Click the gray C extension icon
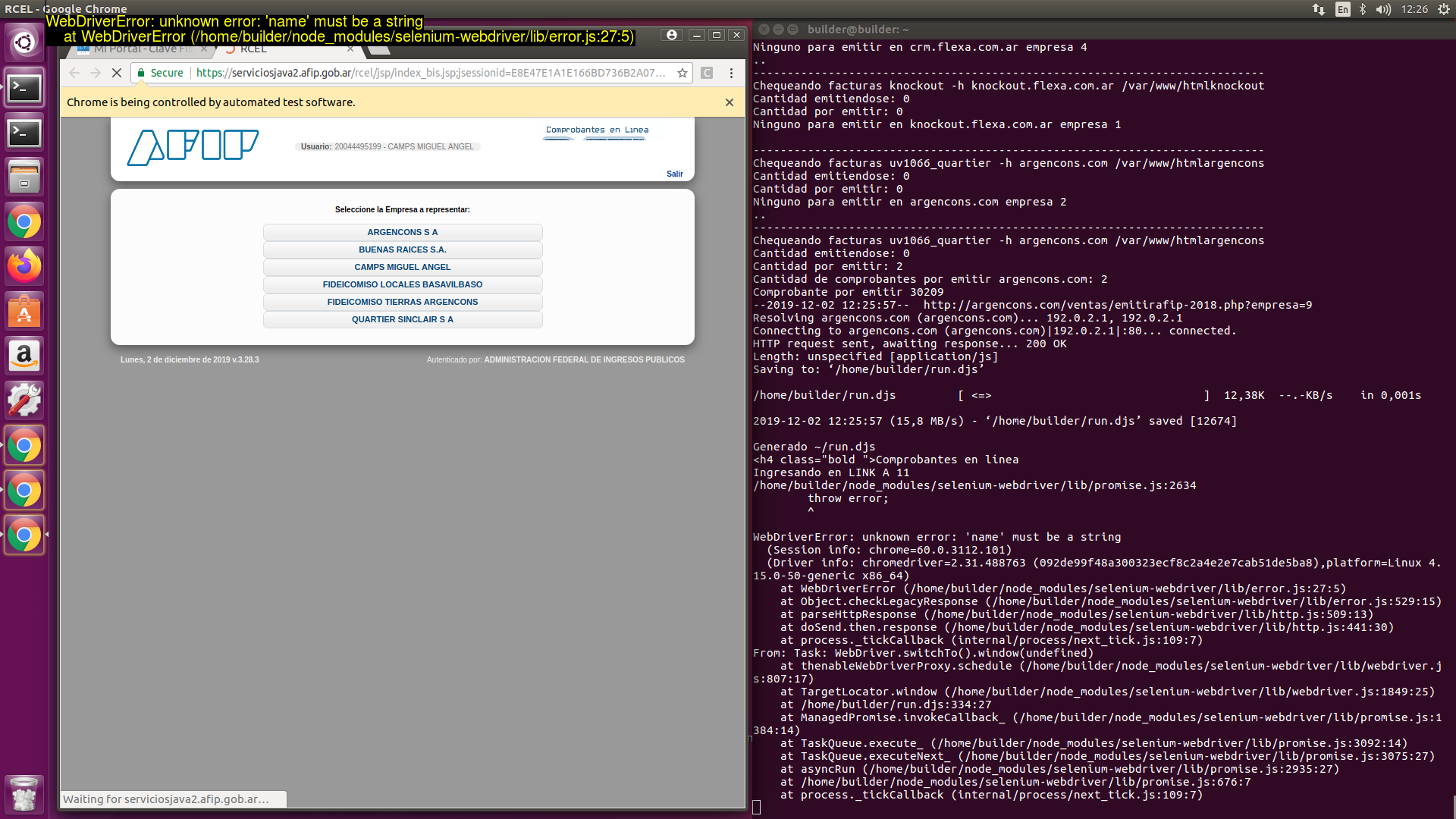 707,73
